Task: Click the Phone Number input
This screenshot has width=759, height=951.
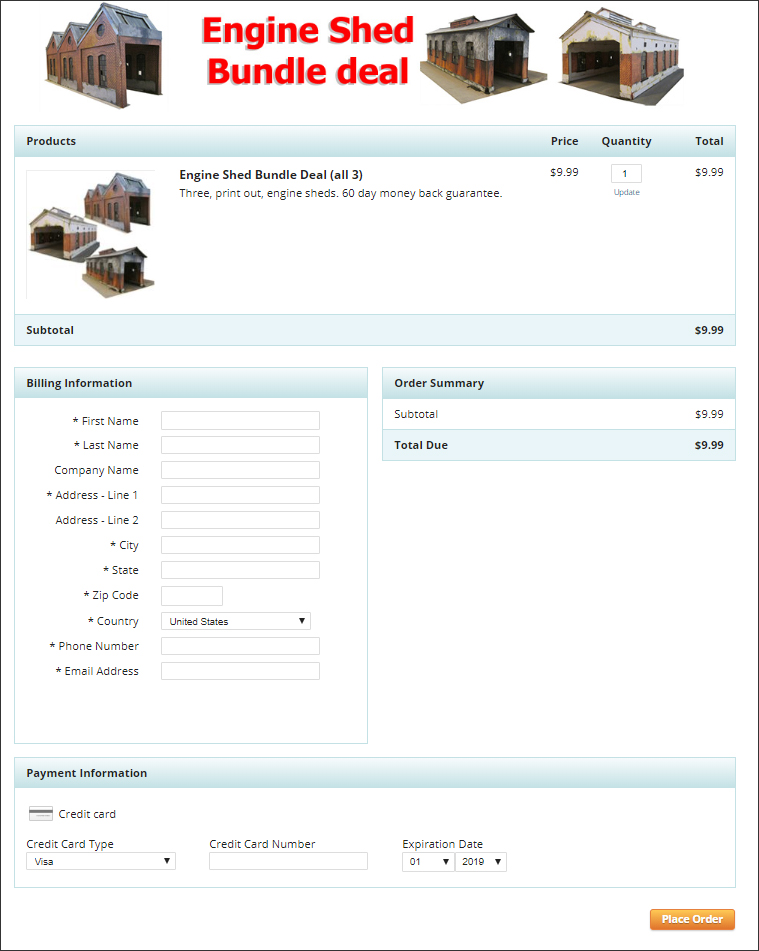Action: coord(240,646)
